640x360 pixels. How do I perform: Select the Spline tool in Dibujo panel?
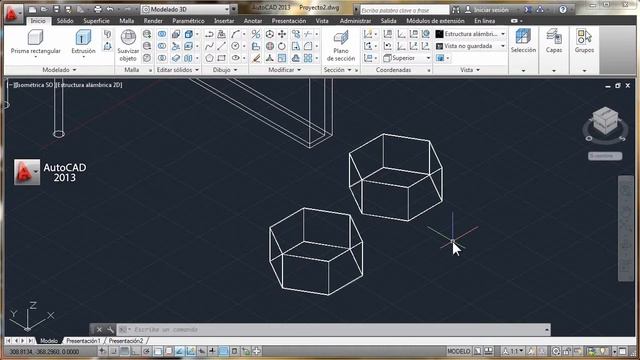point(209,46)
